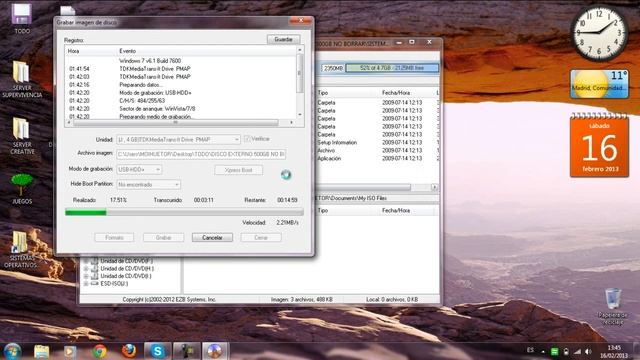640x360 pixels.
Task: Open Google Chrome from the taskbar
Action: [x=99, y=351]
